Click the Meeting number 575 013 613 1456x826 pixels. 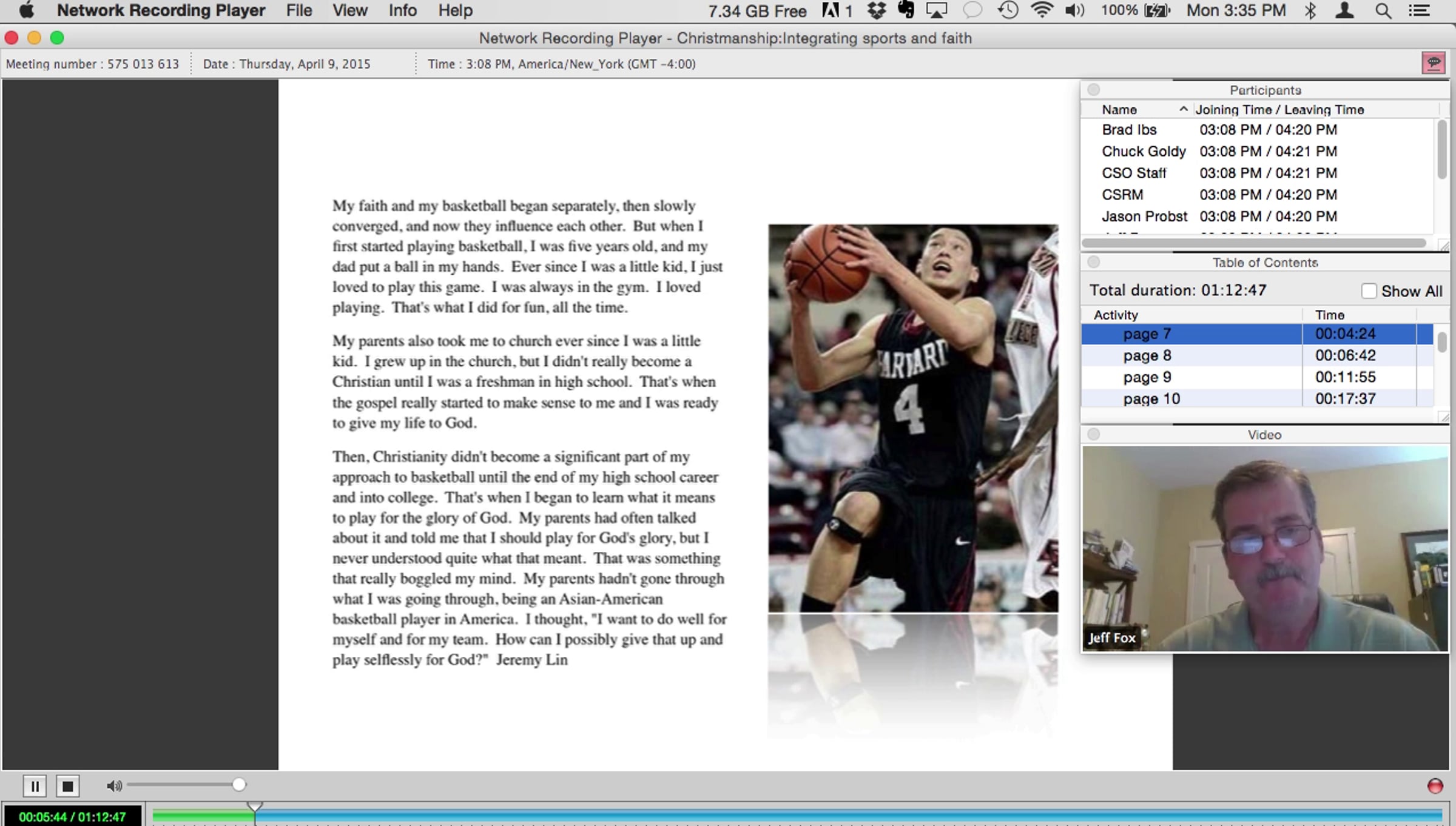[92, 64]
